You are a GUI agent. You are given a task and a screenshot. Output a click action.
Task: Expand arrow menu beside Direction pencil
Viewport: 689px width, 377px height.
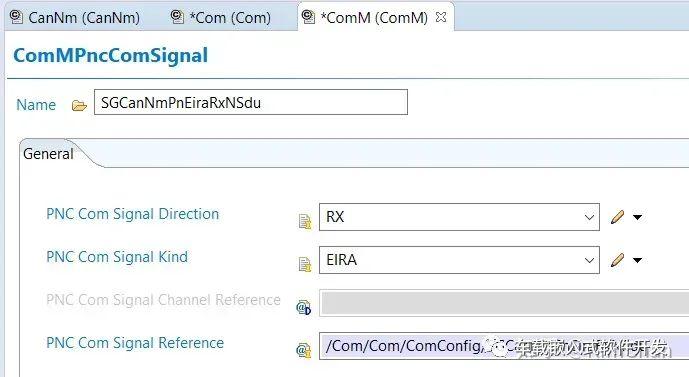[x=638, y=217]
